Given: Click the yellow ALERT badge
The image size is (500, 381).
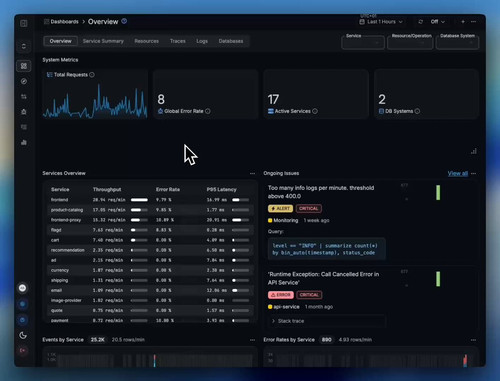Looking at the screenshot, I should click(x=280, y=208).
